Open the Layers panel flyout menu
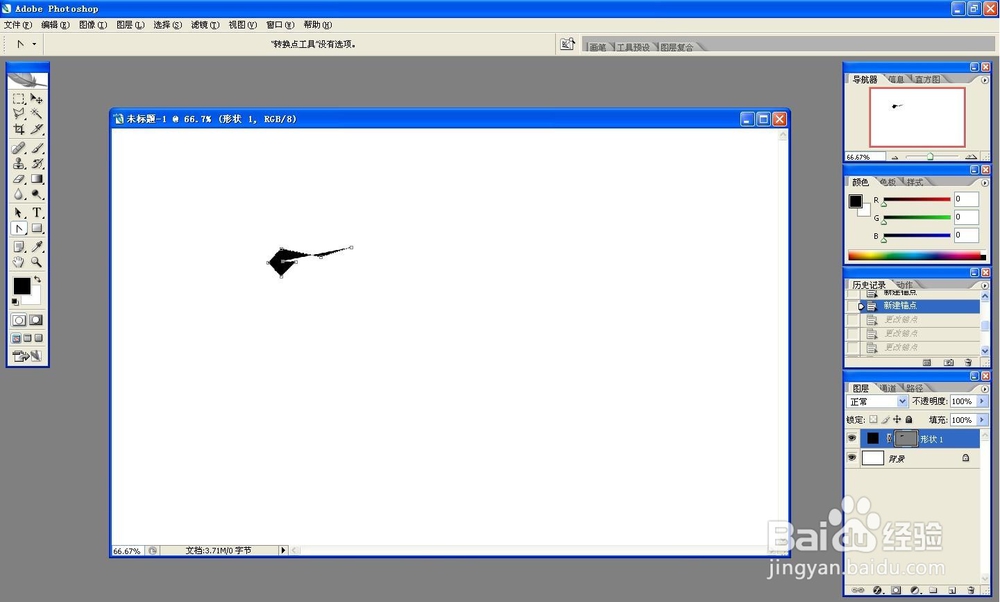The height and width of the screenshot is (602, 1000). pos(985,388)
